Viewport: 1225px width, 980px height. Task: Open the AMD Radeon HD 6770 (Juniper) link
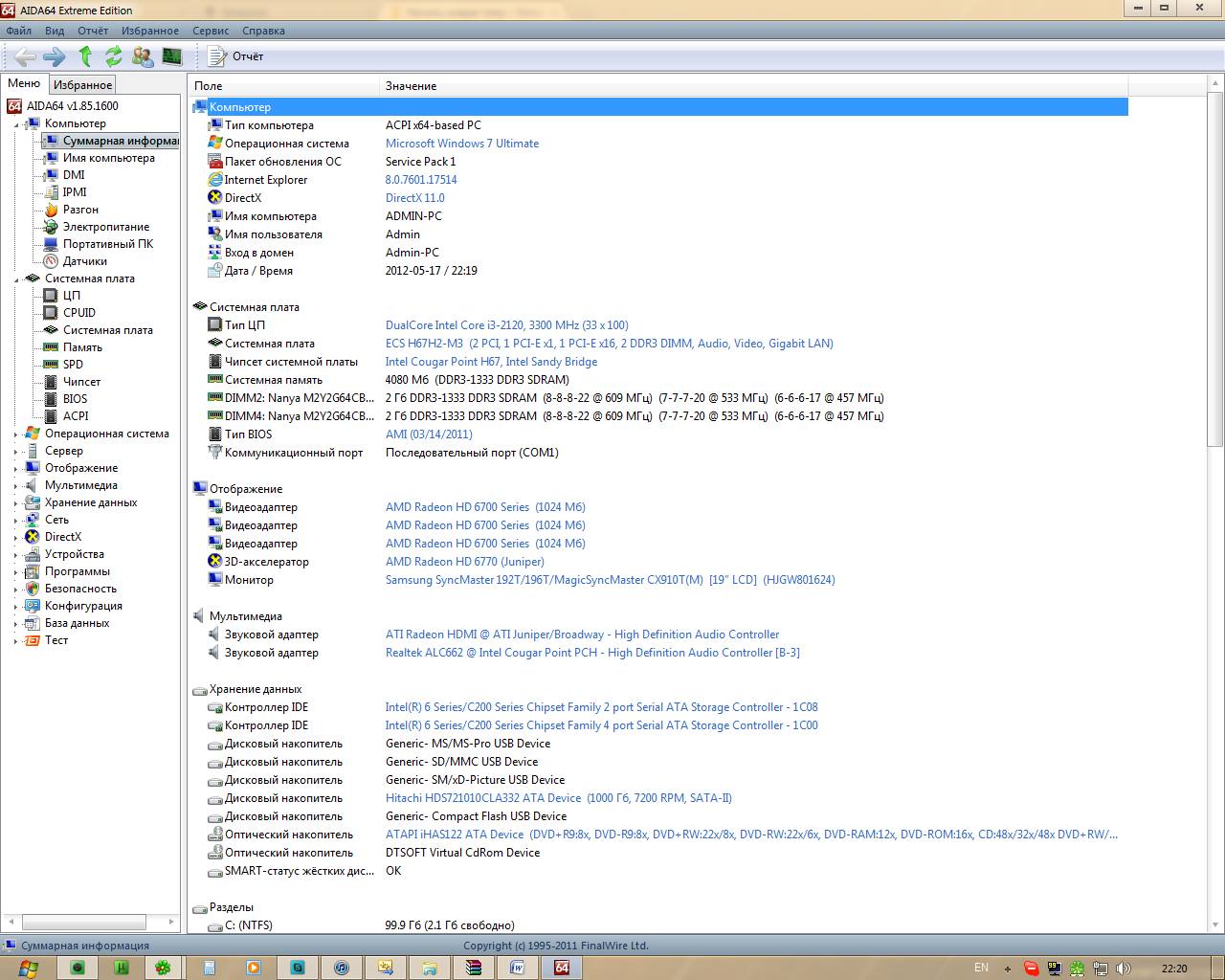pos(465,562)
